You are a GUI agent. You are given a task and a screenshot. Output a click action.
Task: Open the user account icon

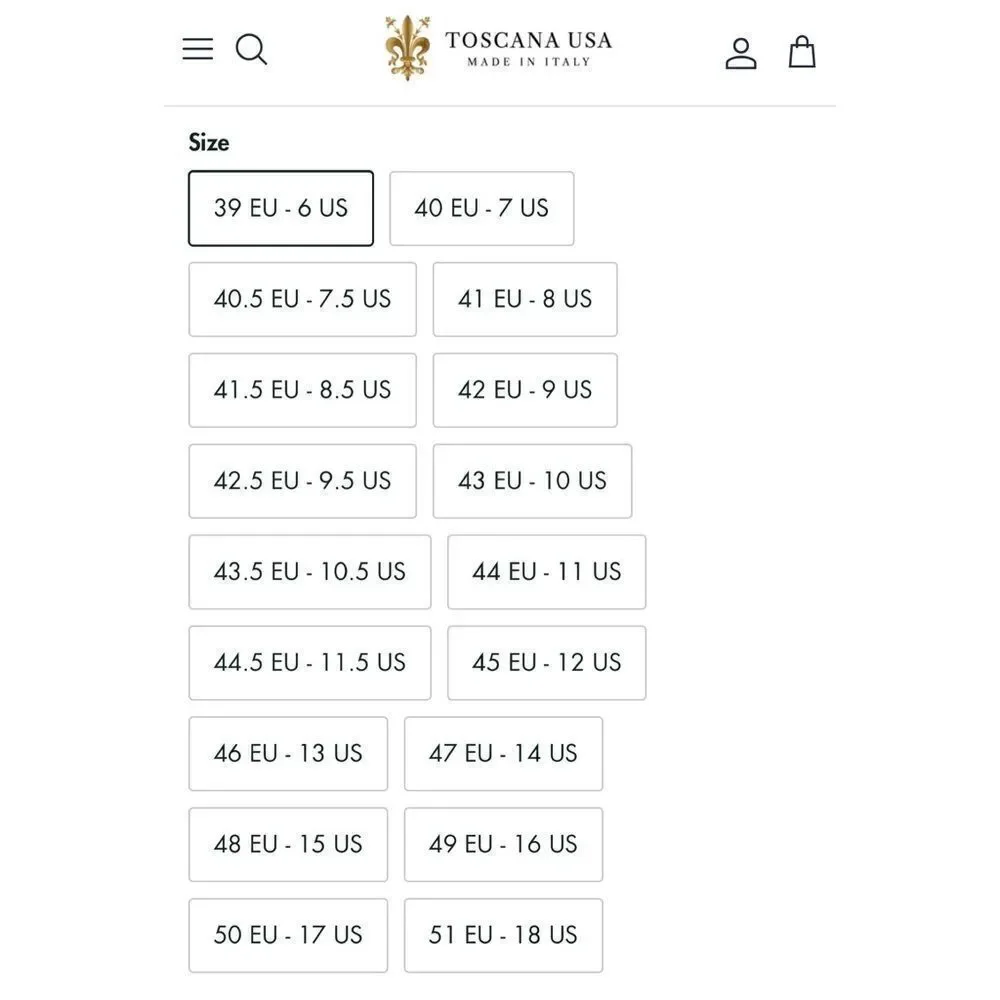[x=740, y=53]
